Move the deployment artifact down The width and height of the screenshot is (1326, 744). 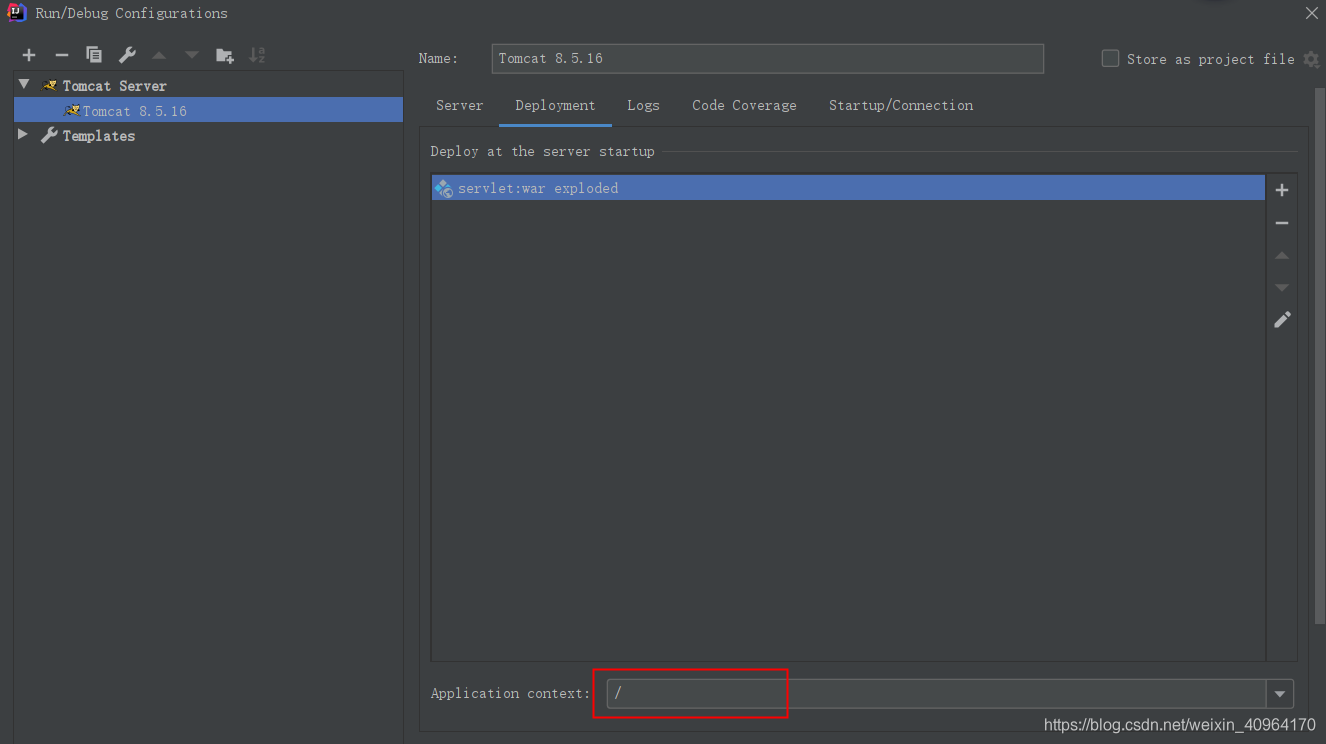pos(1282,288)
